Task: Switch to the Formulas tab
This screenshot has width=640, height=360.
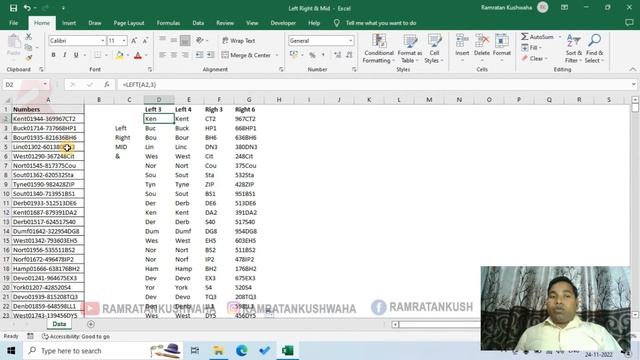Action: [x=168, y=23]
